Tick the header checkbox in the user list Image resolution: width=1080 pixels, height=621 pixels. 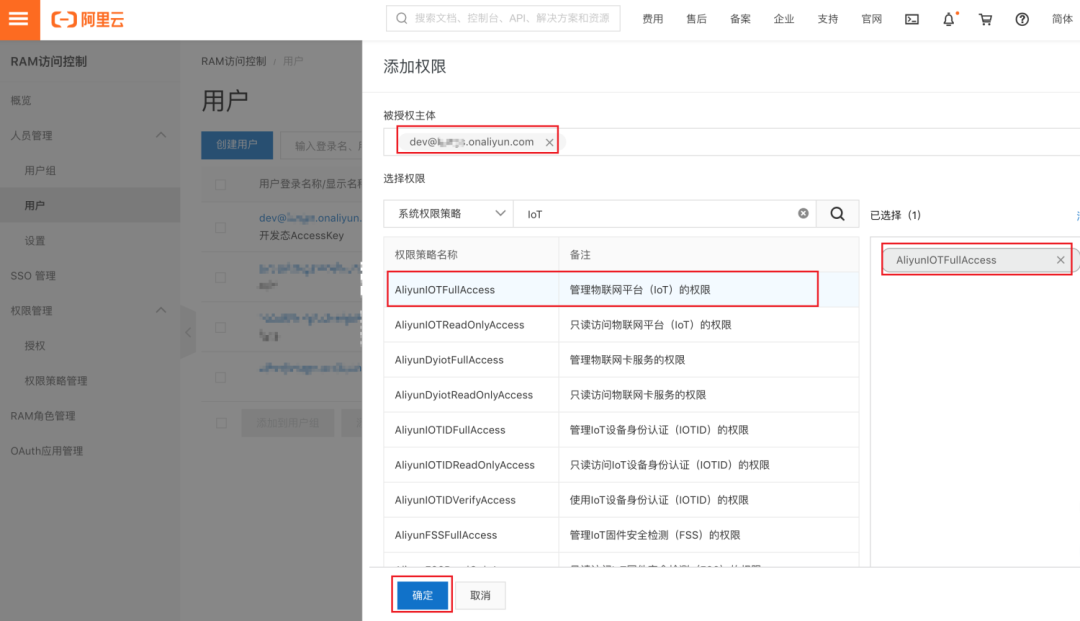point(220,184)
